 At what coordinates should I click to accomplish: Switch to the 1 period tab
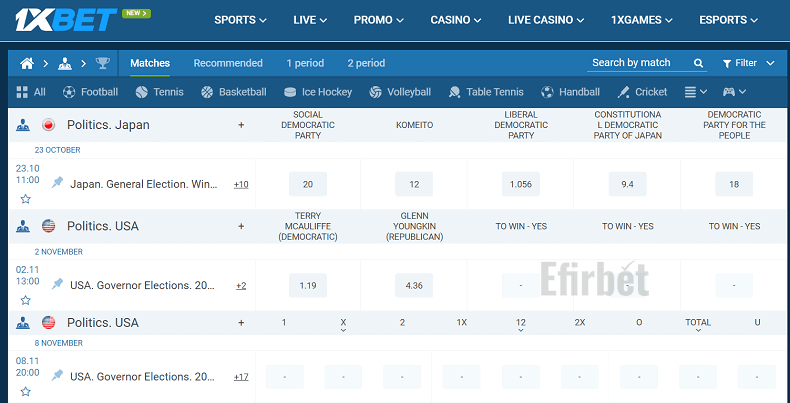tap(305, 63)
